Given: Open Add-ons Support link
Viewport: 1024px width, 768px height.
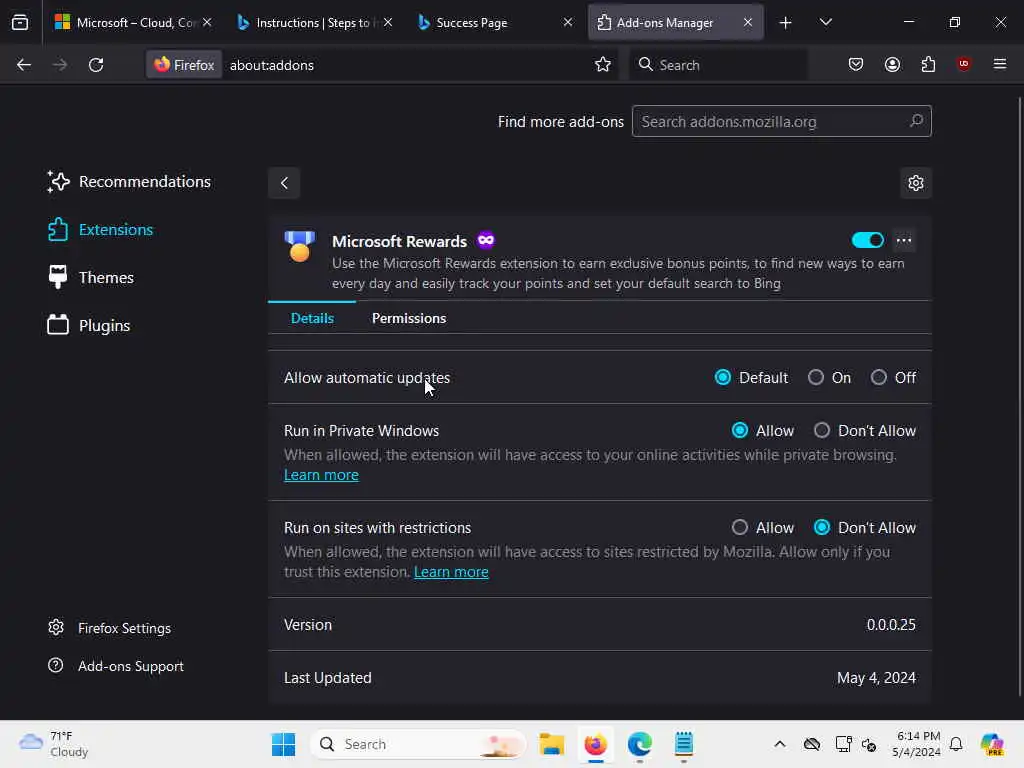Looking at the screenshot, I should [116, 665].
